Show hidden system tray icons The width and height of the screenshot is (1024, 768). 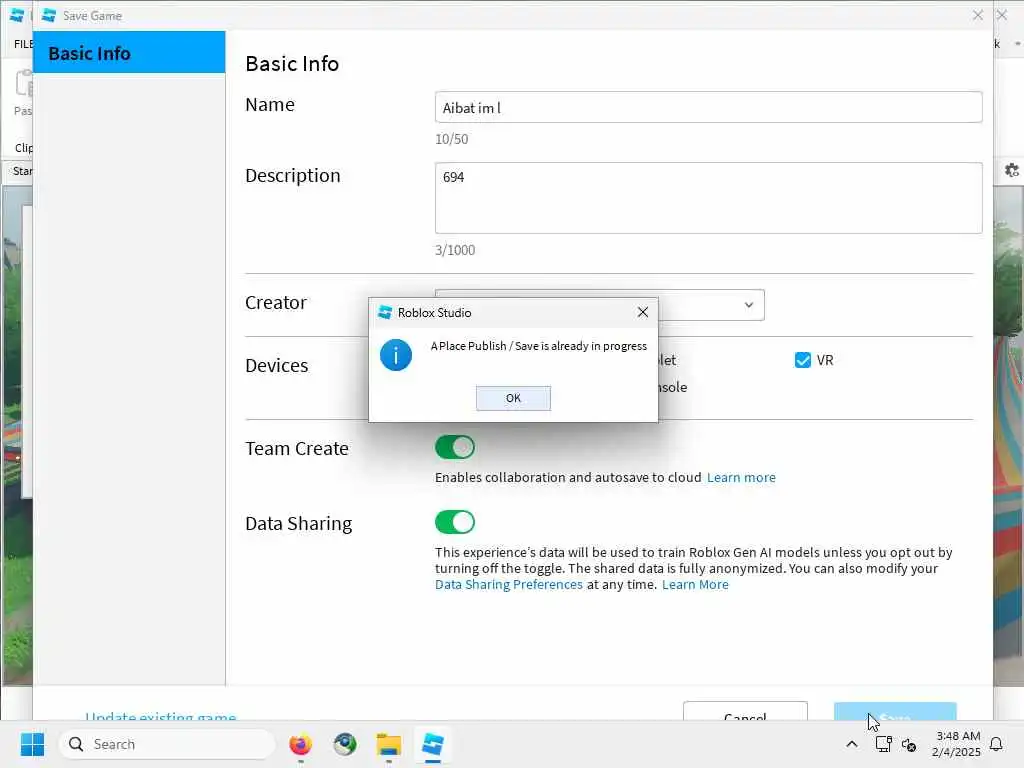point(852,744)
